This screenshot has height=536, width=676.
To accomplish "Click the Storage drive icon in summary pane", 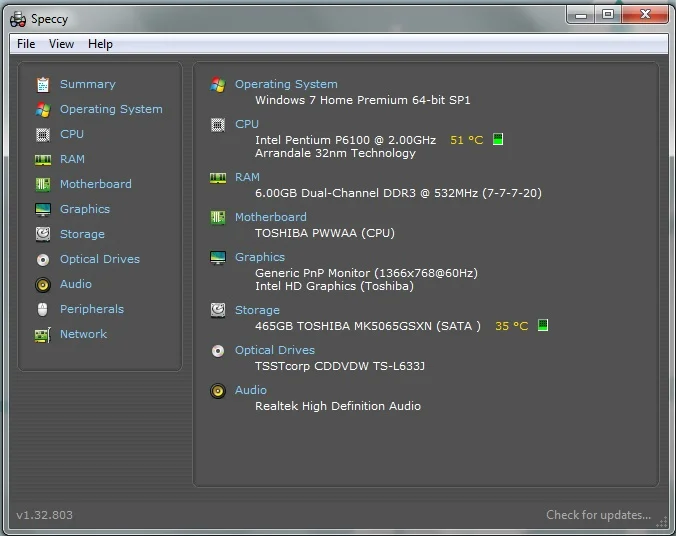I will tap(218, 310).
